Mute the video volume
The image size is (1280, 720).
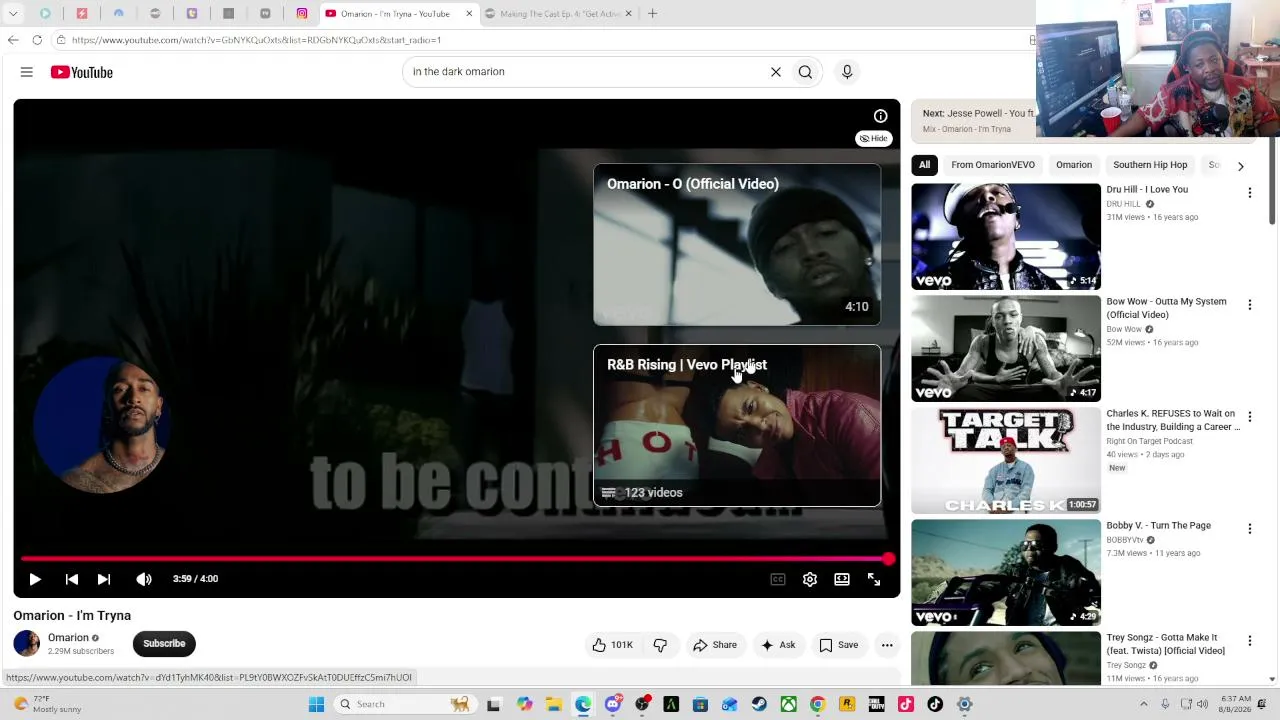pyautogui.click(x=144, y=579)
